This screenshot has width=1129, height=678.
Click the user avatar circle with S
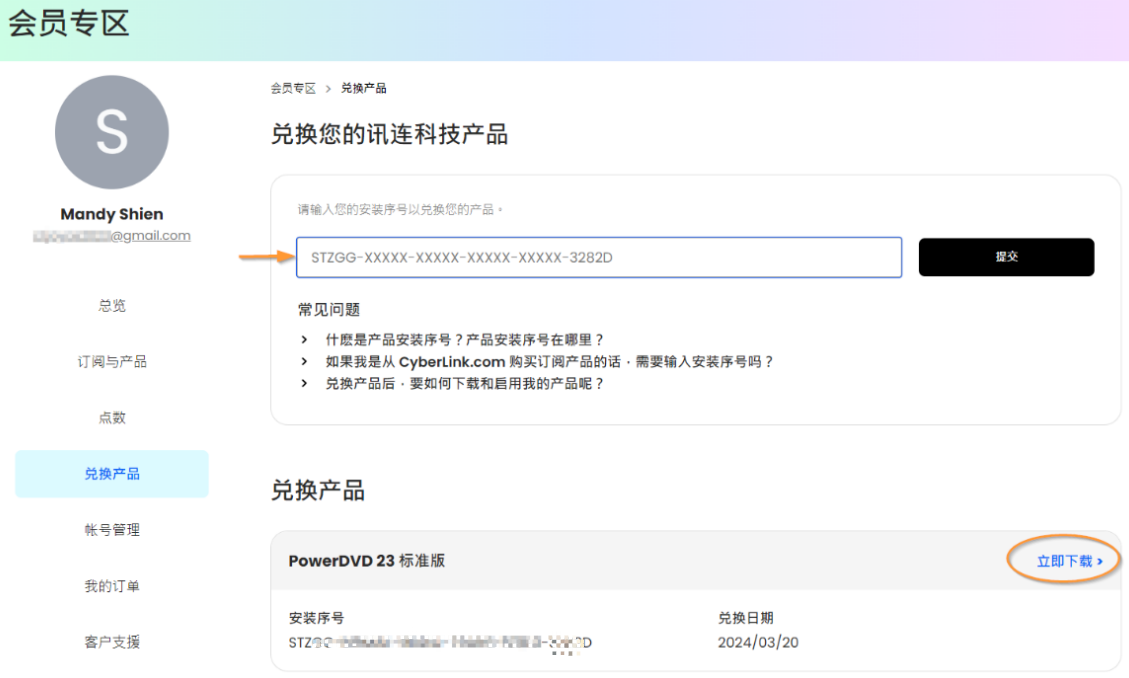112,132
